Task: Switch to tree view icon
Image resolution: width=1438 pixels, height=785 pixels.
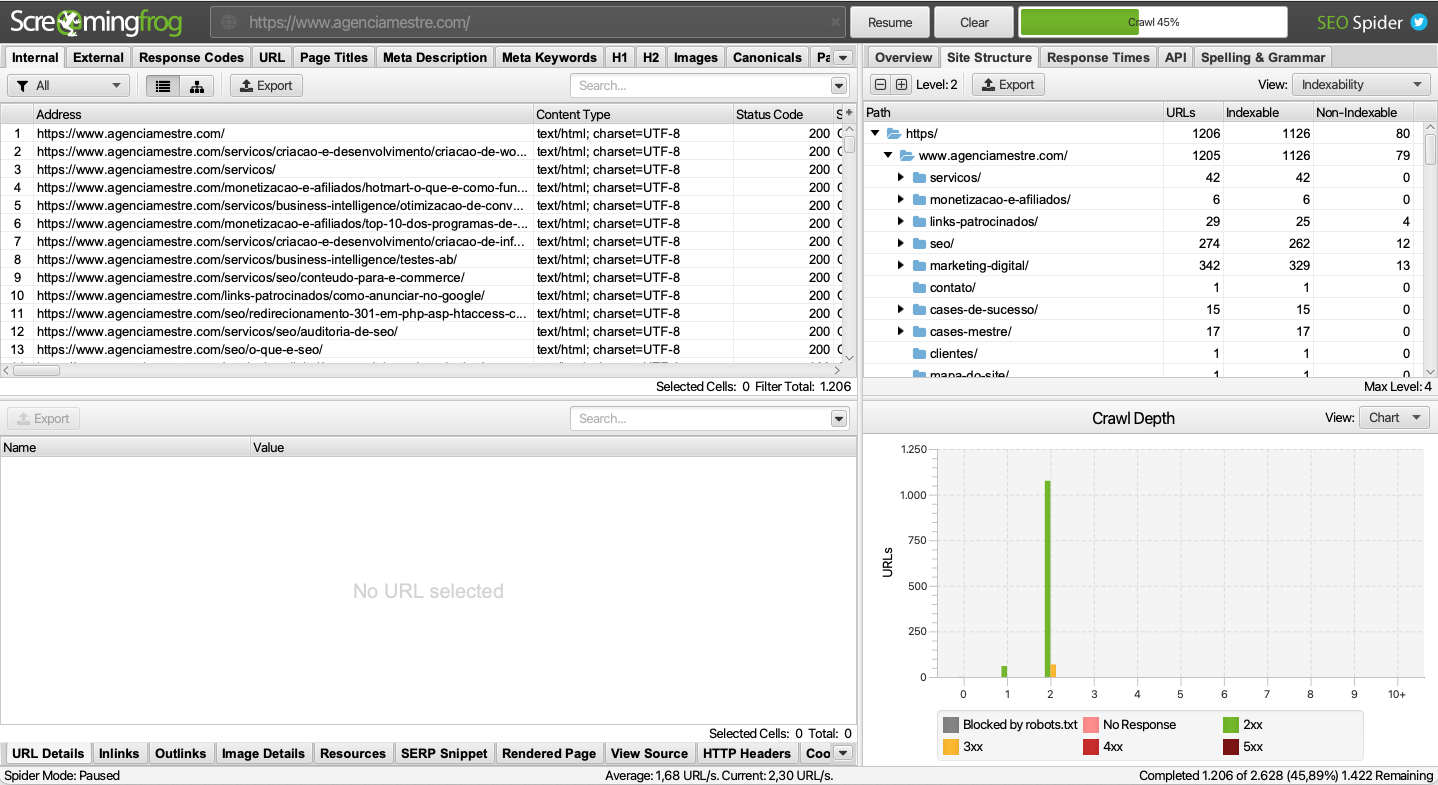Action: [197, 86]
